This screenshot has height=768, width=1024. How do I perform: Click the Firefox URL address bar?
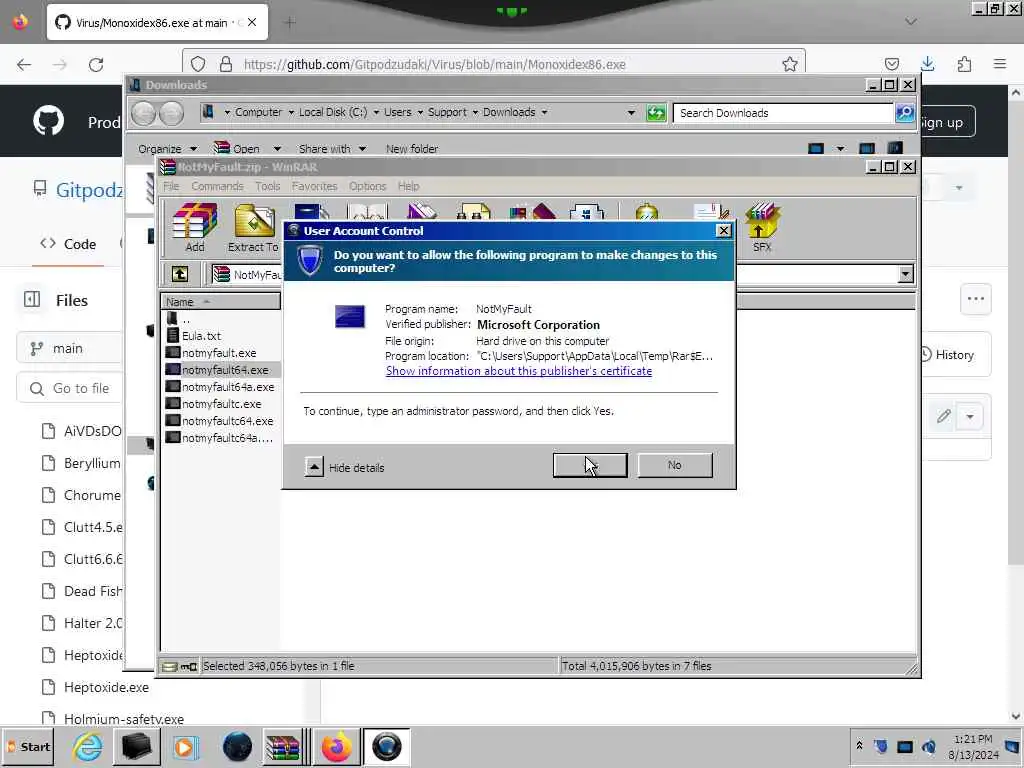pos(493,64)
